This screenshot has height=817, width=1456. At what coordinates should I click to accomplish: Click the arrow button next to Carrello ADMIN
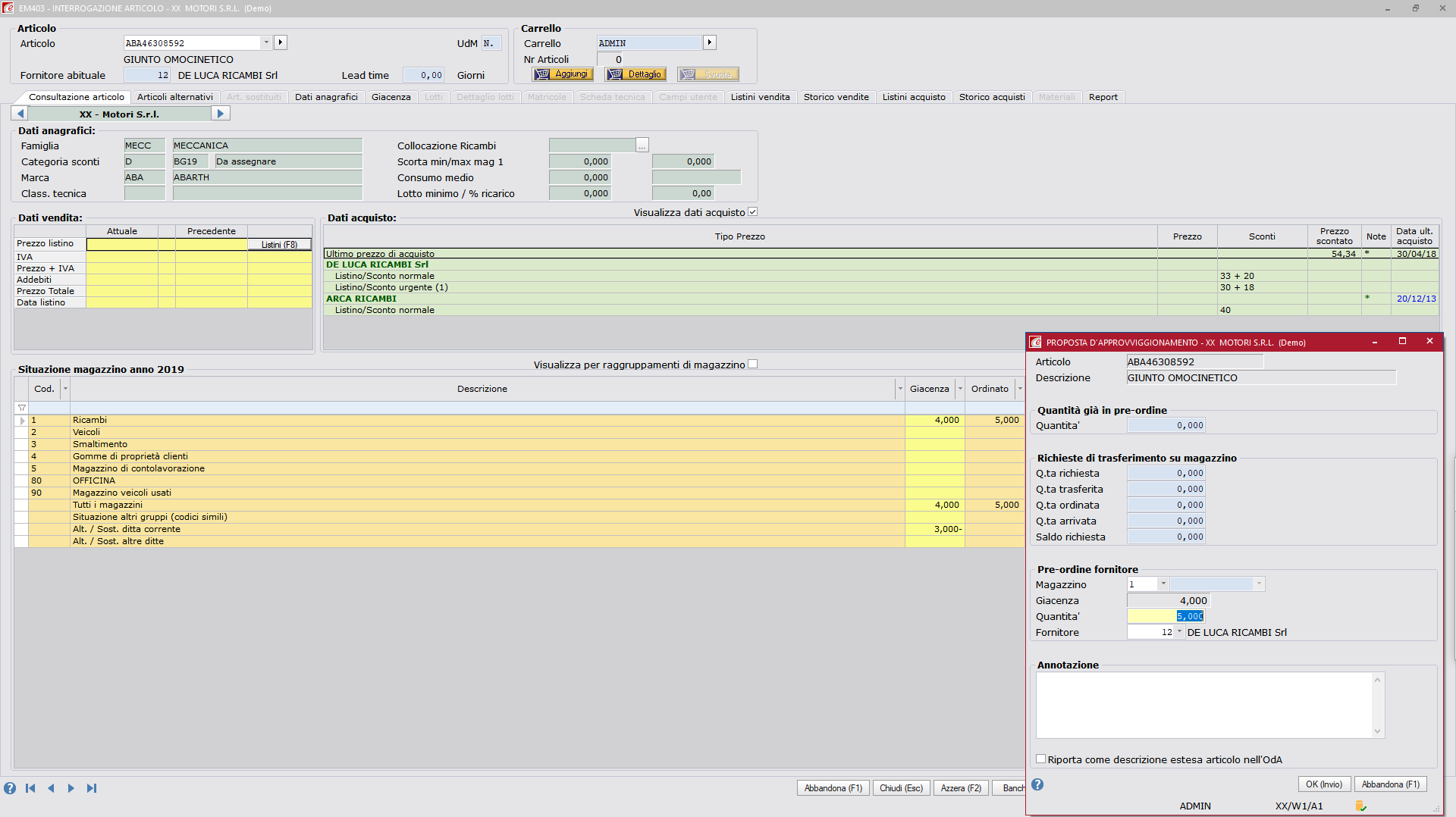click(710, 42)
